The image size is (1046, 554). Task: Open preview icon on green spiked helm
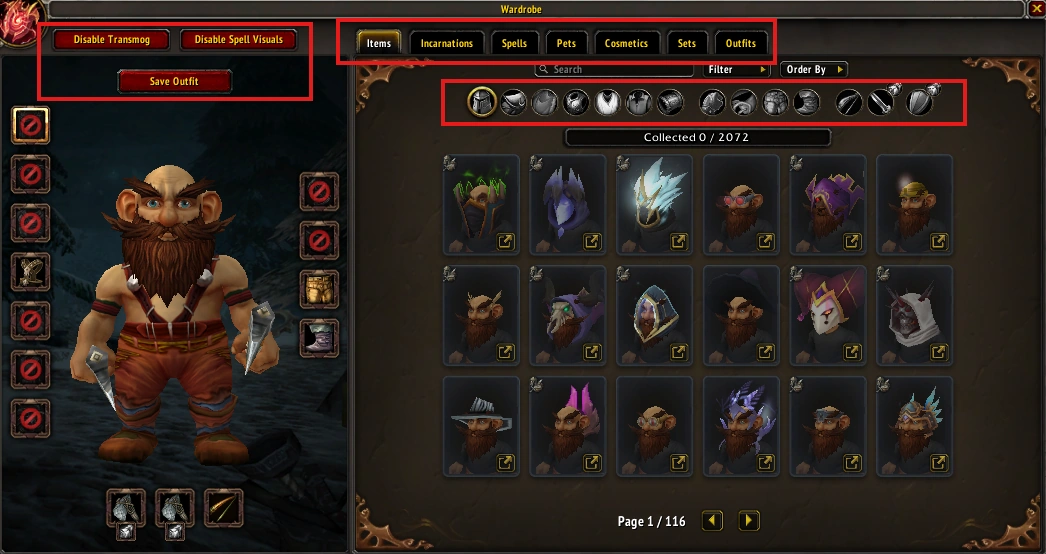(506, 242)
